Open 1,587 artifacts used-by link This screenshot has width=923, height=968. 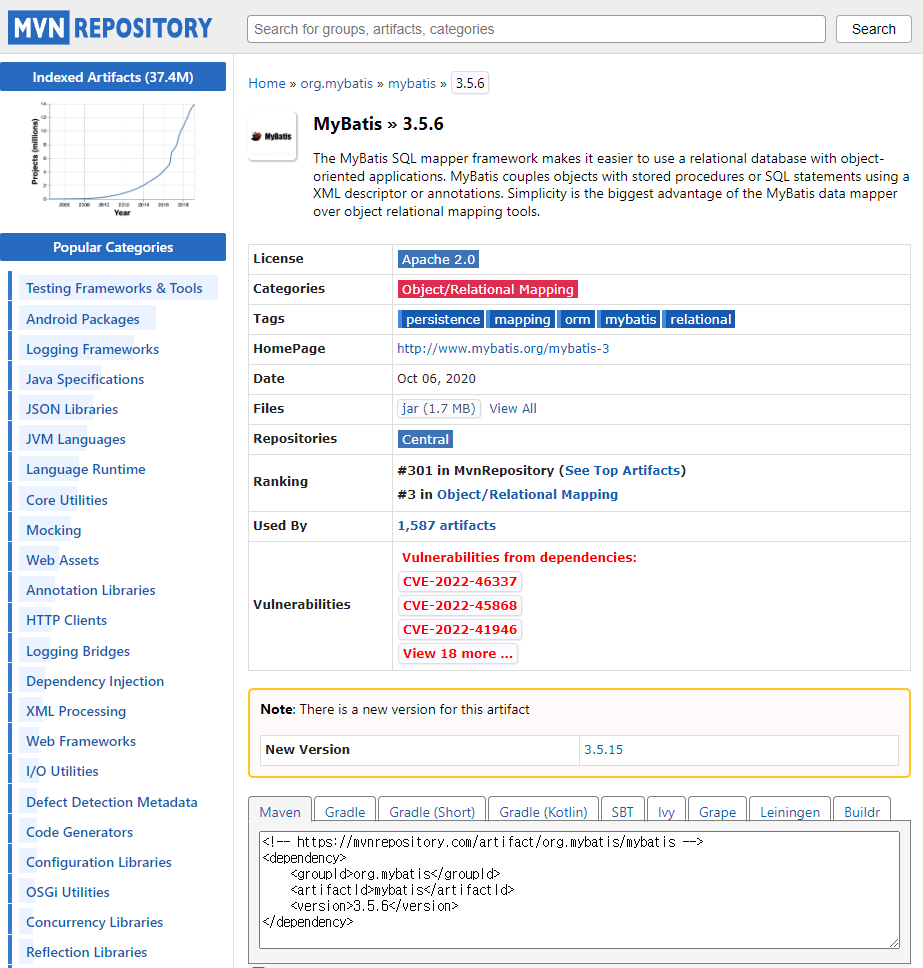point(446,525)
